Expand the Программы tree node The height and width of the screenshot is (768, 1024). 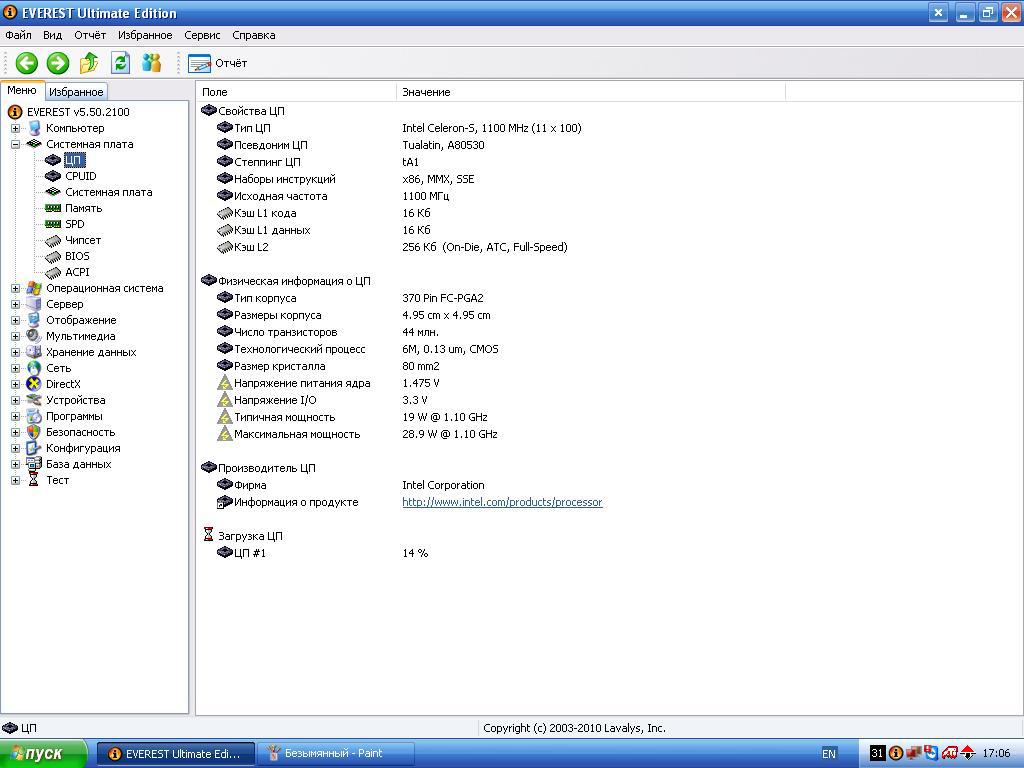point(15,416)
